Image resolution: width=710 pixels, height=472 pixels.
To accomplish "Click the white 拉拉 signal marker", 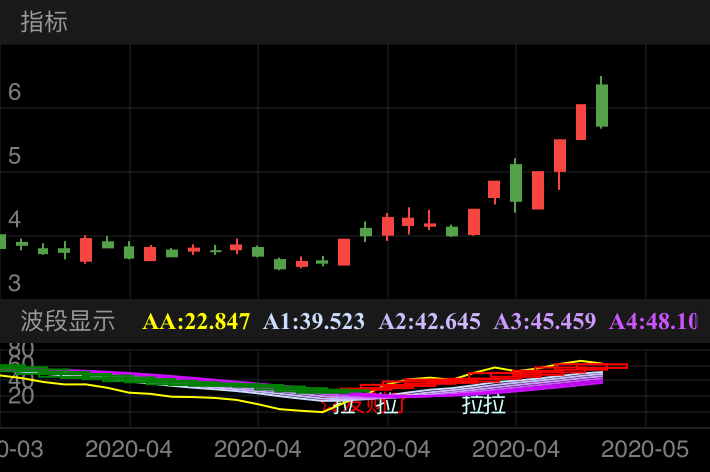I will coord(483,405).
